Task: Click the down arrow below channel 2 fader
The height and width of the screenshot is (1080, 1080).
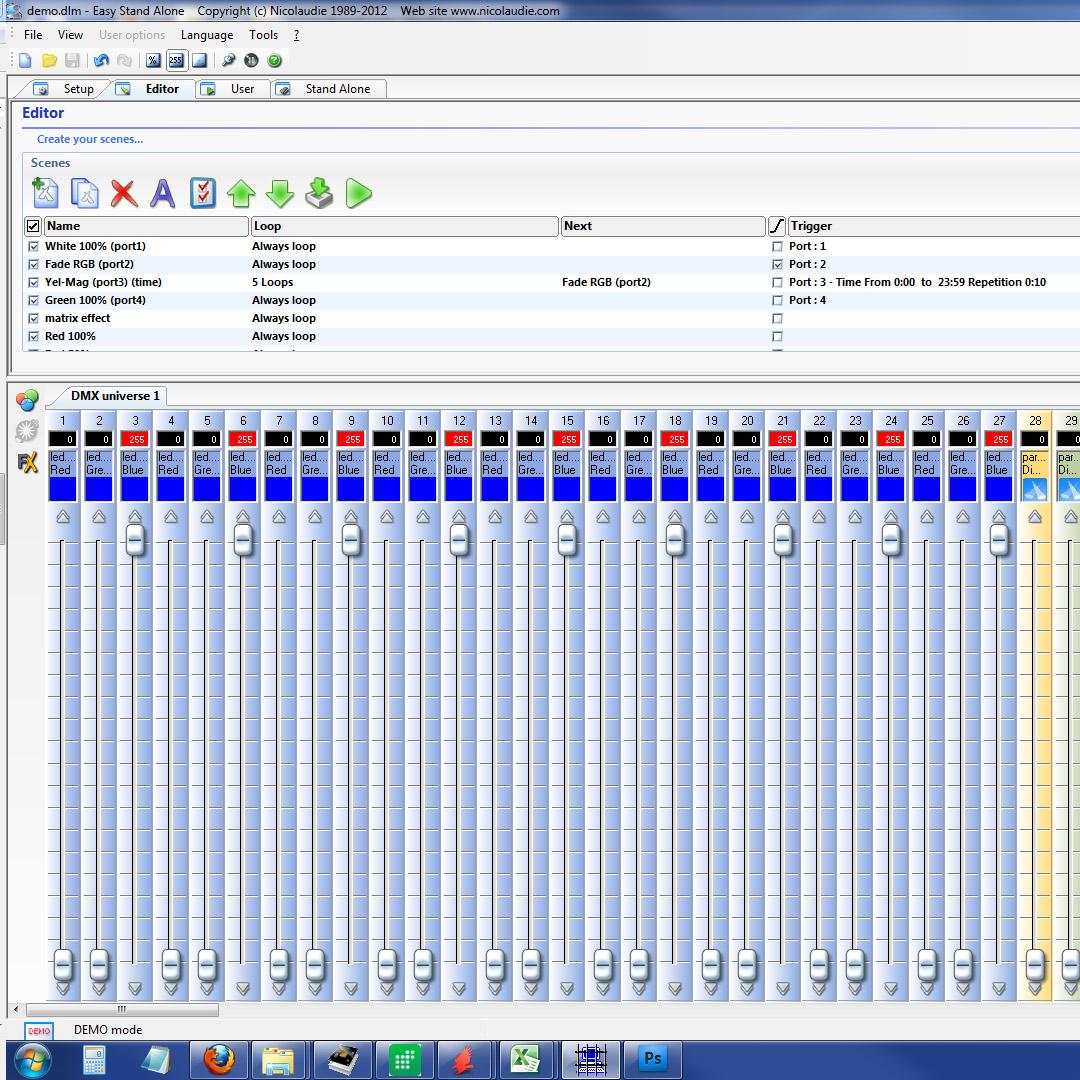Action: (x=99, y=988)
